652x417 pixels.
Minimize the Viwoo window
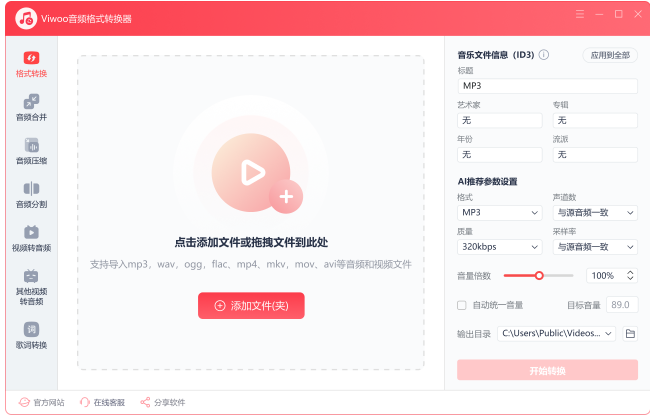599,14
